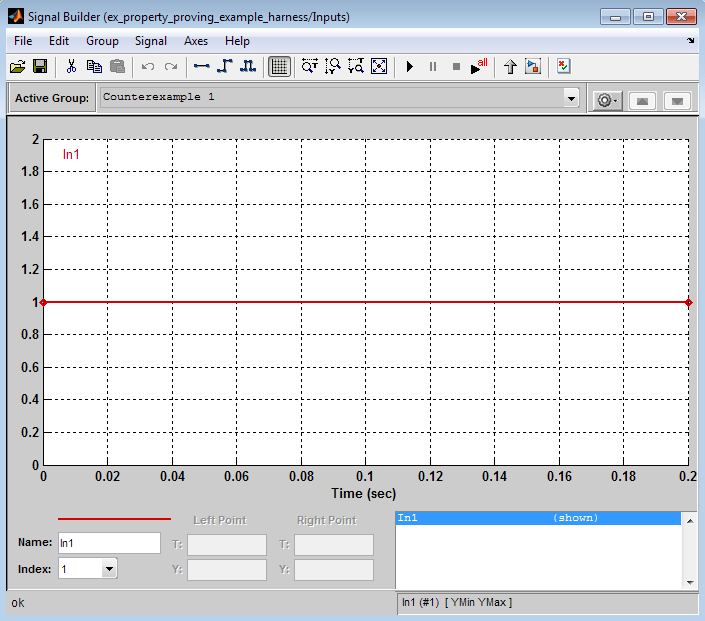This screenshot has width=705, height=621.
Task: Redo the last action
Action: pos(171,67)
